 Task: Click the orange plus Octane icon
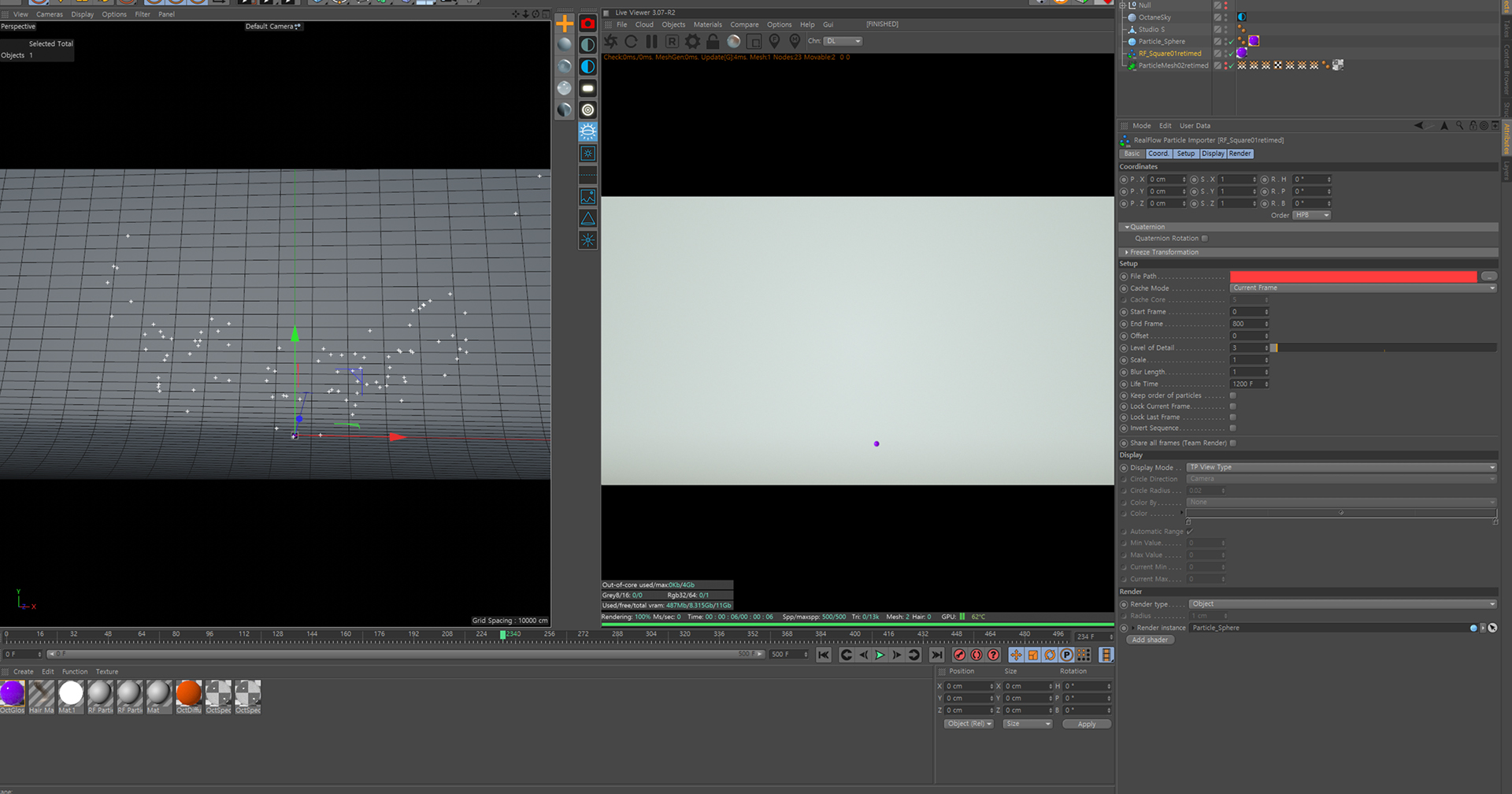[x=565, y=24]
